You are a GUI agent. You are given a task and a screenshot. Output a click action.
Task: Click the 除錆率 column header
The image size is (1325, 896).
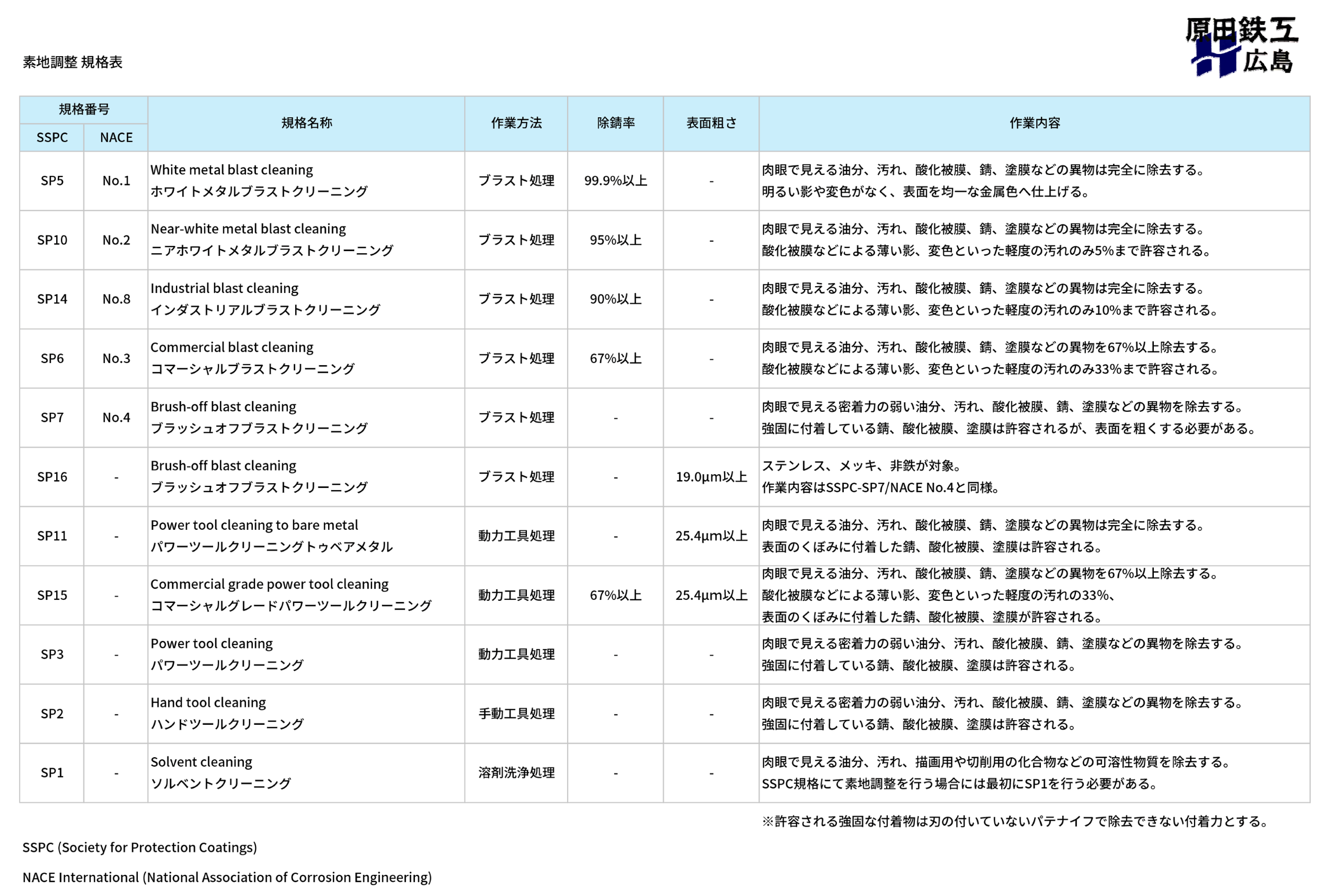point(615,122)
